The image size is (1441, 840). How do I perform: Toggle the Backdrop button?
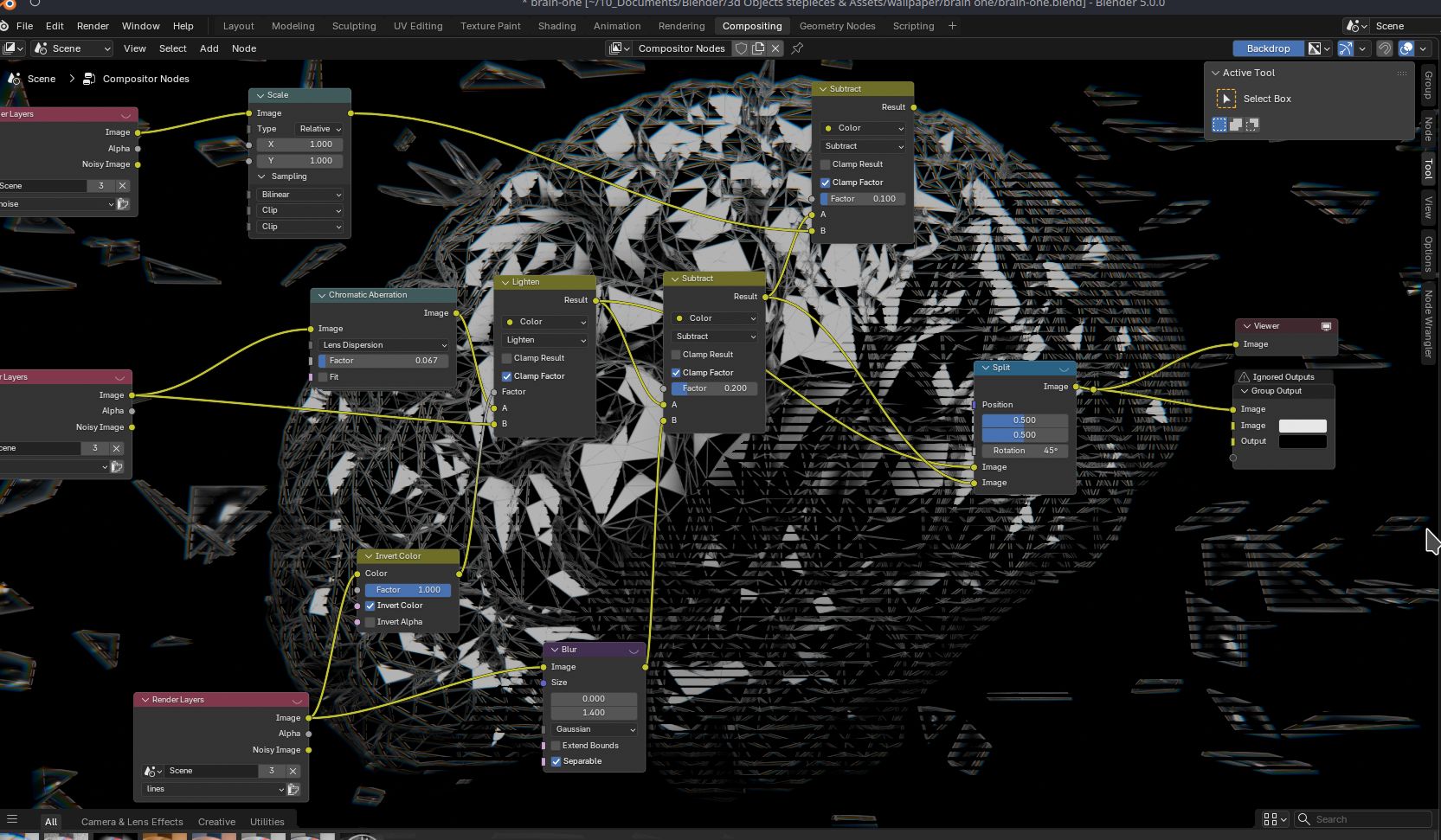(1268, 48)
